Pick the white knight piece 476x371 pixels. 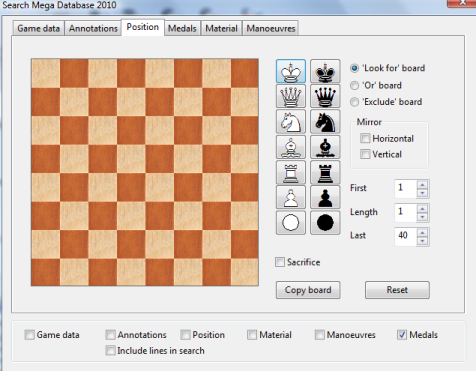click(x=291, y=122)
